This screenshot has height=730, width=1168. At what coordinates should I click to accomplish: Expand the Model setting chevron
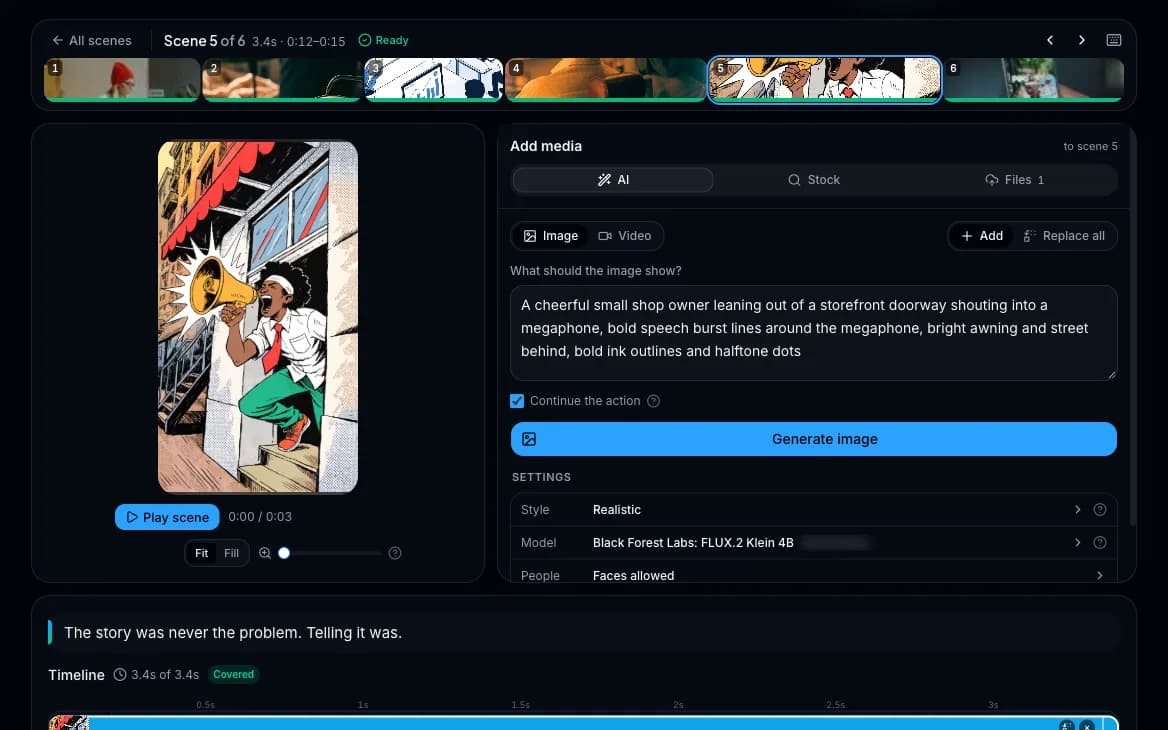pos(1077,542)
